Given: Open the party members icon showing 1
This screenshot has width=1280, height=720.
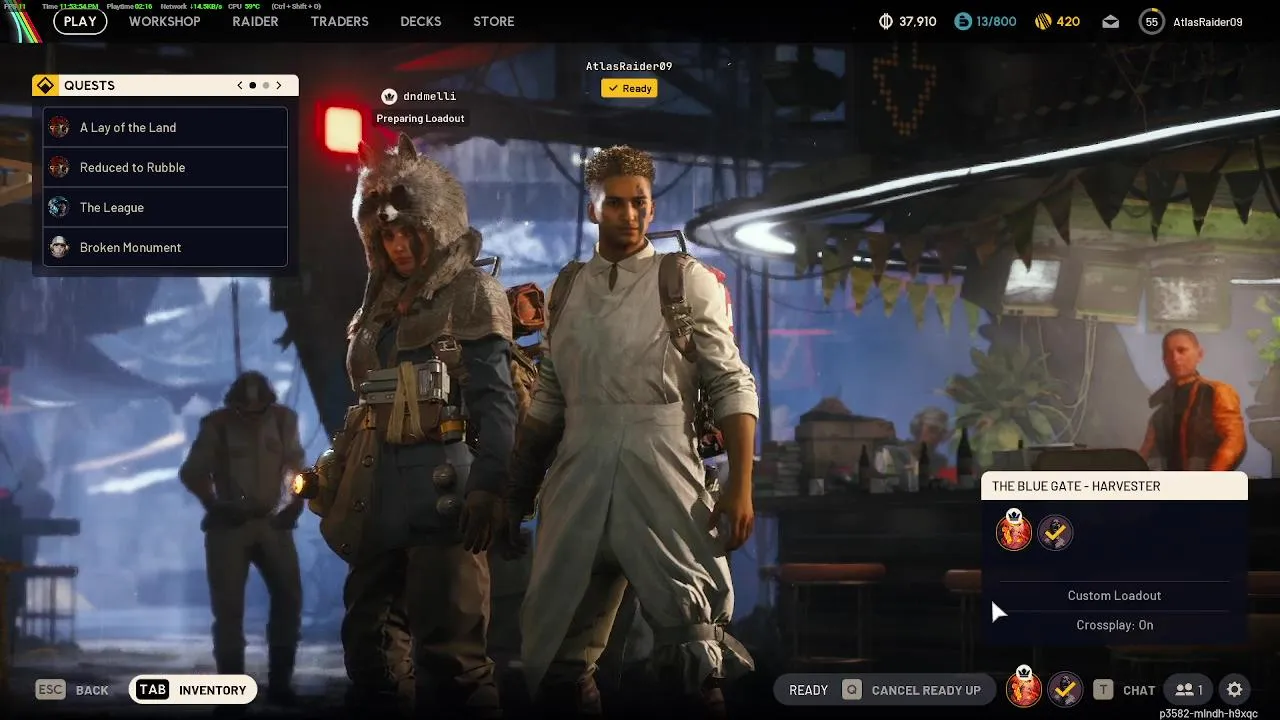Looking at the screenshot, I should [x=1188, y=690].
